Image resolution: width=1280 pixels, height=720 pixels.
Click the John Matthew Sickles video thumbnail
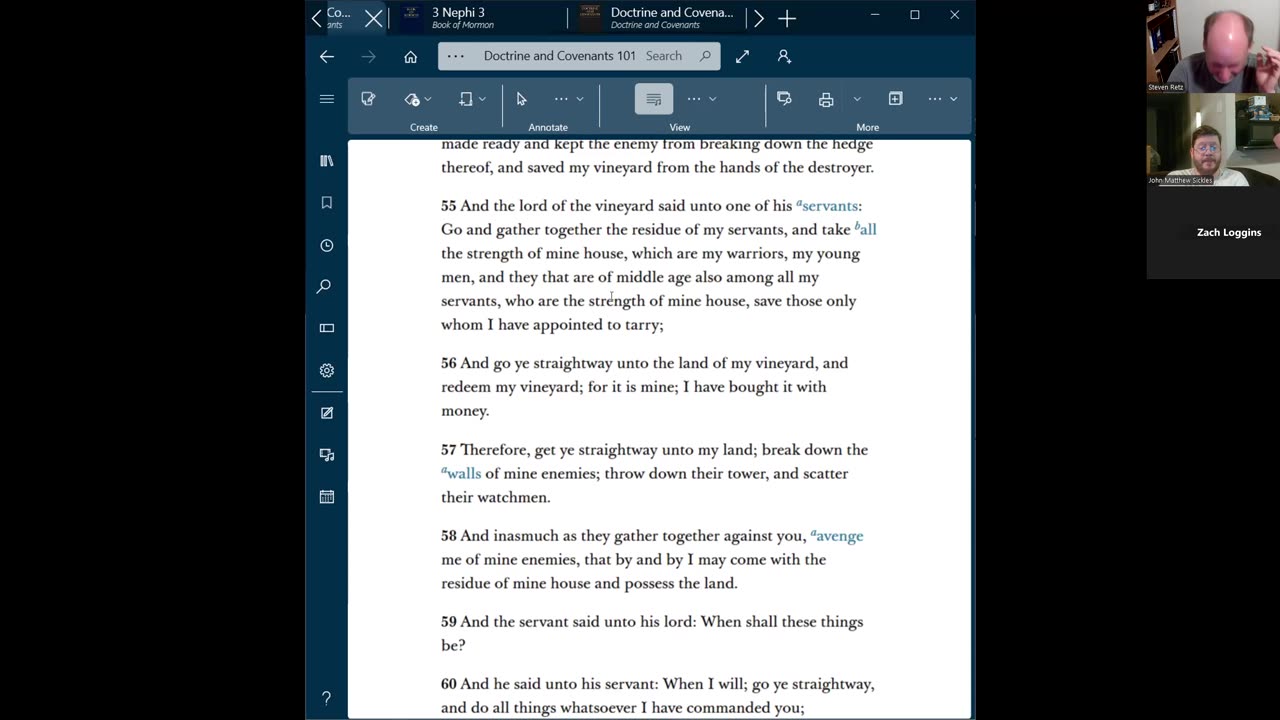(x=1213, y=139)
